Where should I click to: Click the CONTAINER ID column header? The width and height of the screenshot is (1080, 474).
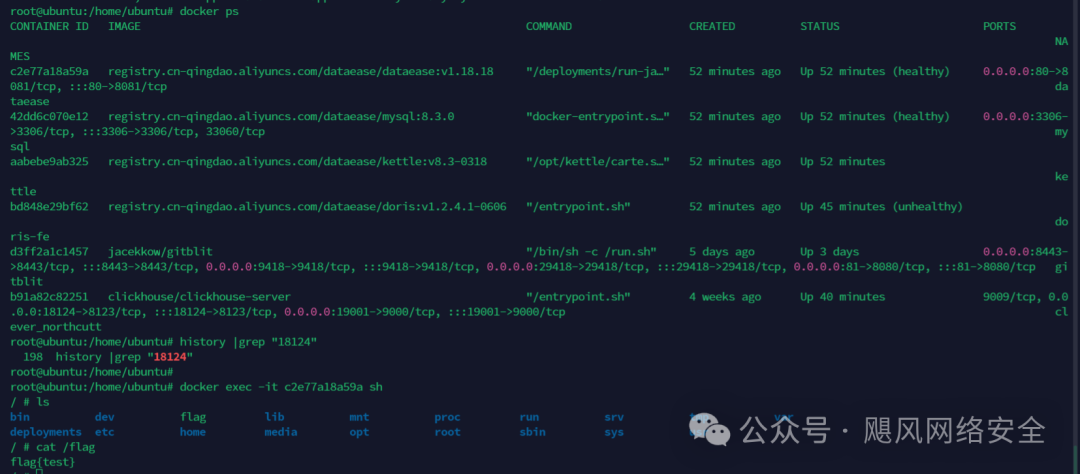[49, 26]
